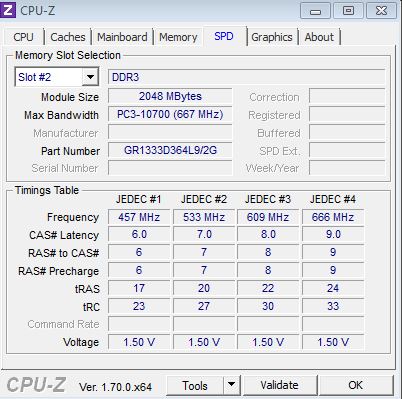Click the CPU-Z app icon in title bar
This screenshot has width=402, height=399.
point(8,10)
